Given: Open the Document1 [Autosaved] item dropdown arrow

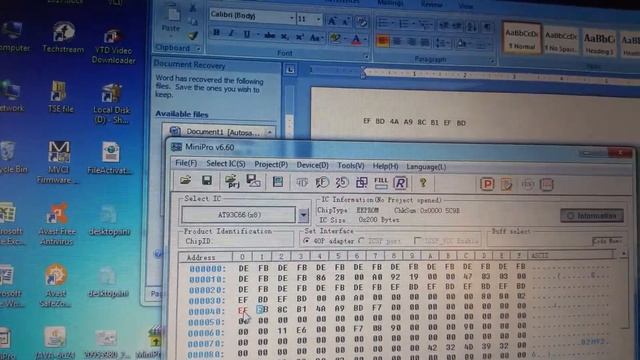Looking at the screenshot, I should (x=269, y=132).
